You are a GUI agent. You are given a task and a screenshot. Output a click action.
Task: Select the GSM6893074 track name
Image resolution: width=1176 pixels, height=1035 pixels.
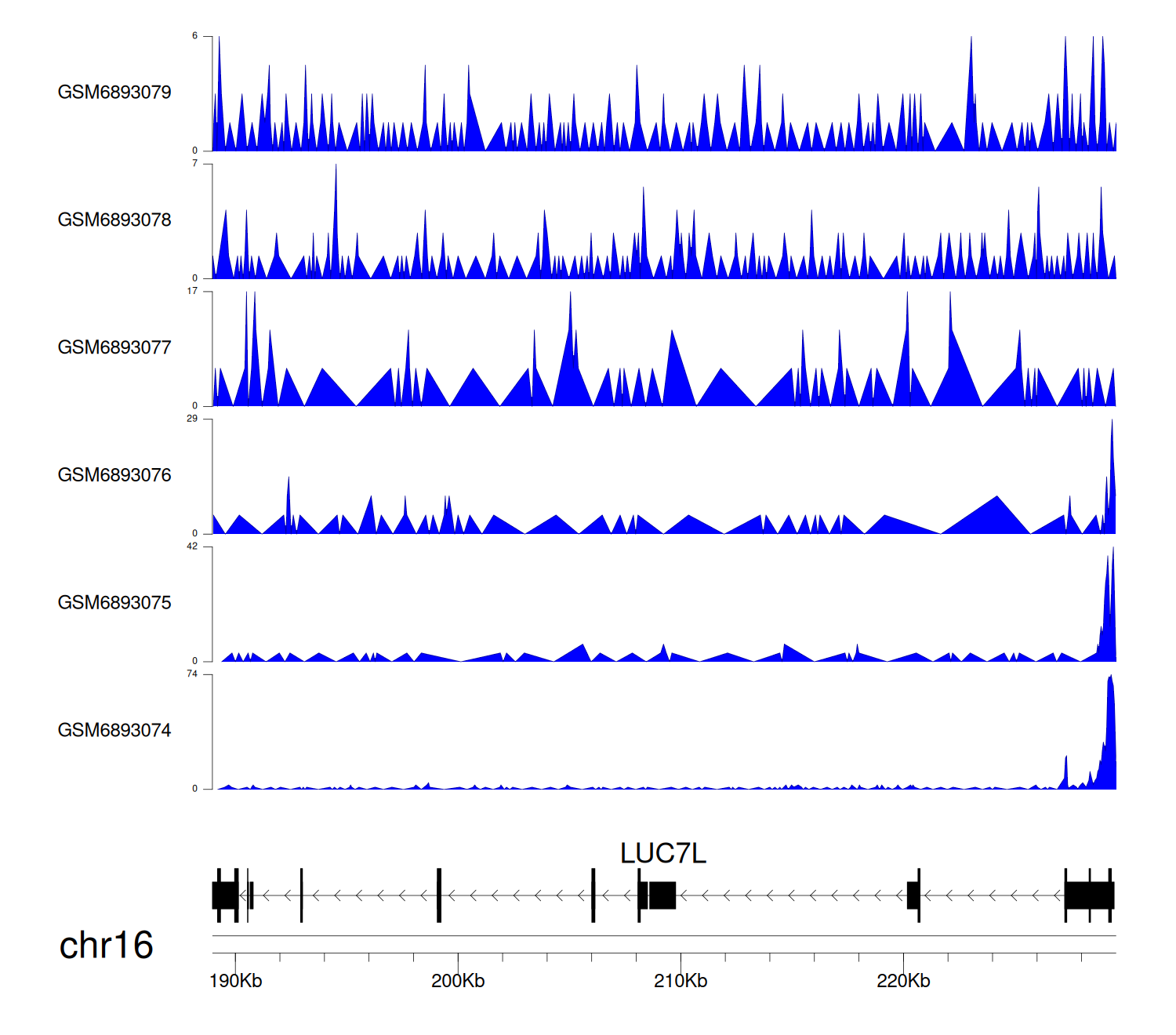pos(114,731)
